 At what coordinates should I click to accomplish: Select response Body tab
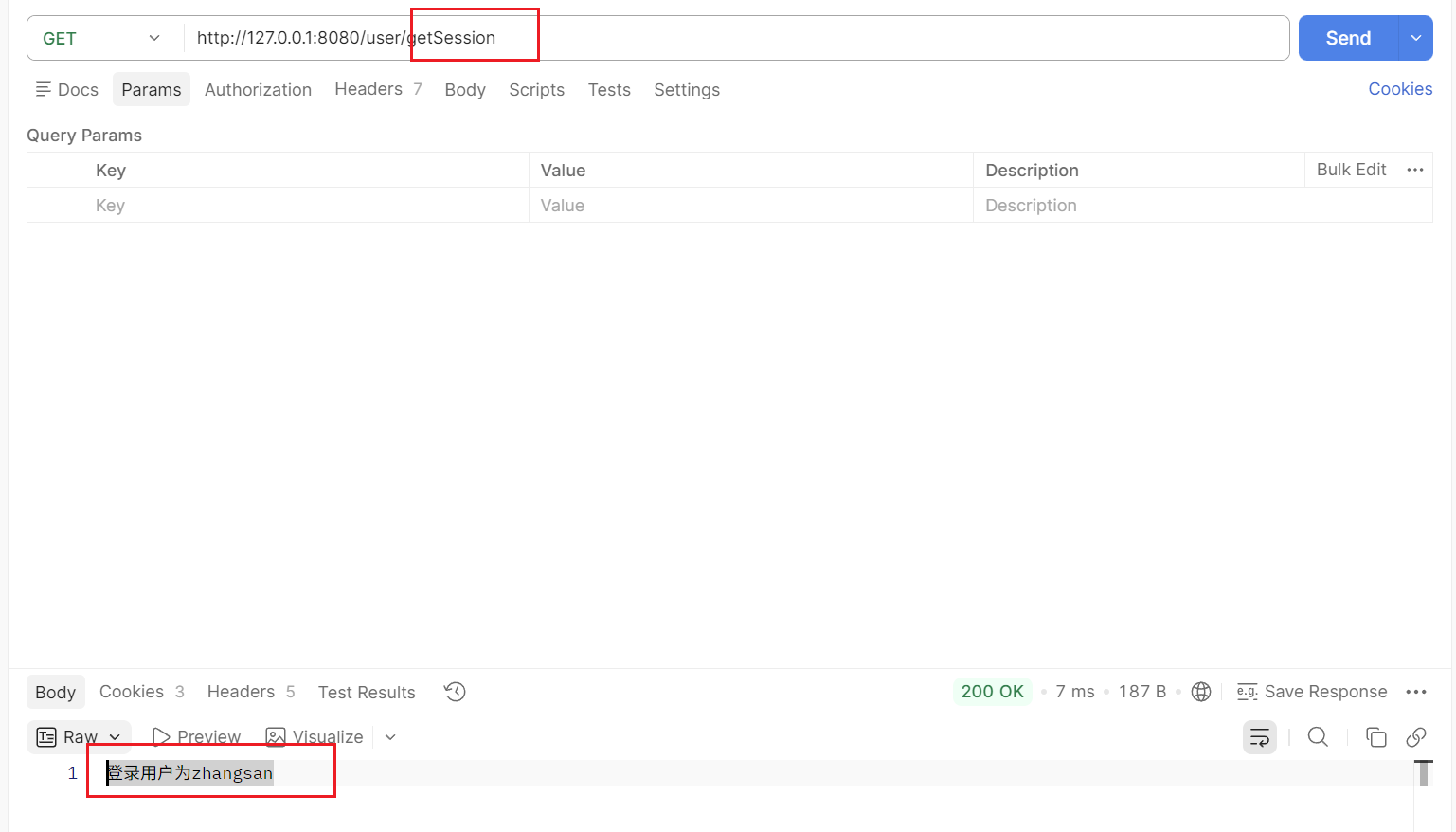(x=56, y=692)
